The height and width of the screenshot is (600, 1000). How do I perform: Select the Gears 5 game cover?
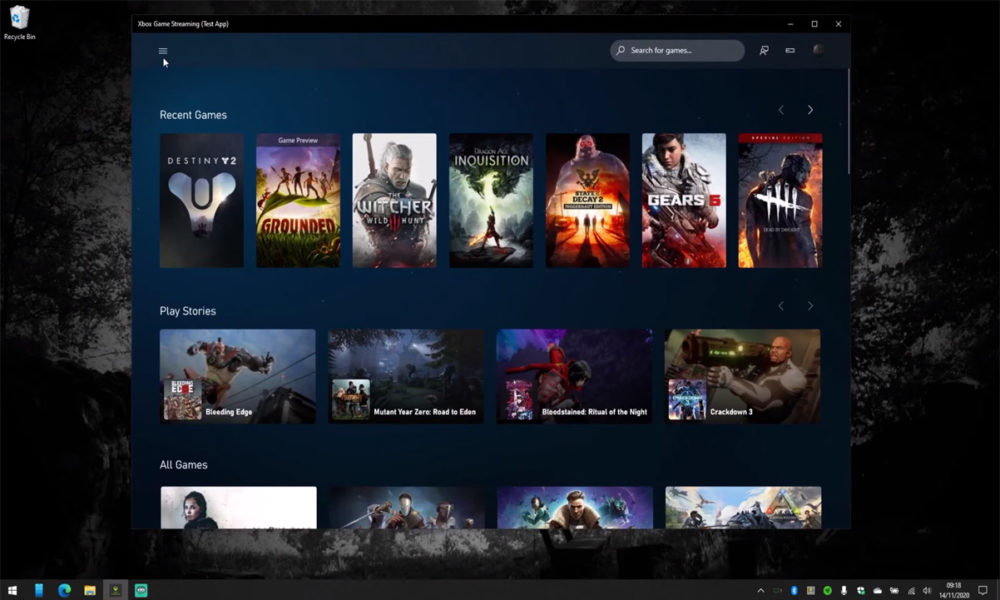pyautogui.click(x=684, y=200)
